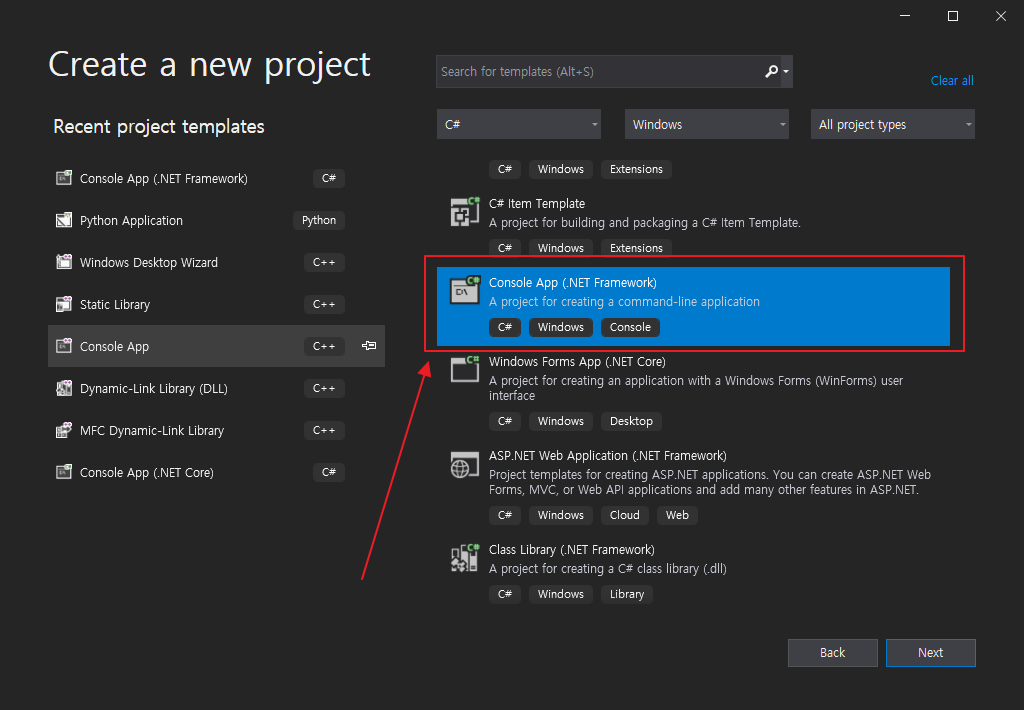The height and width of the screenshot is (710, 1024).
Task: Click the C# Item Template icon
Action: [x=465, y=211]
